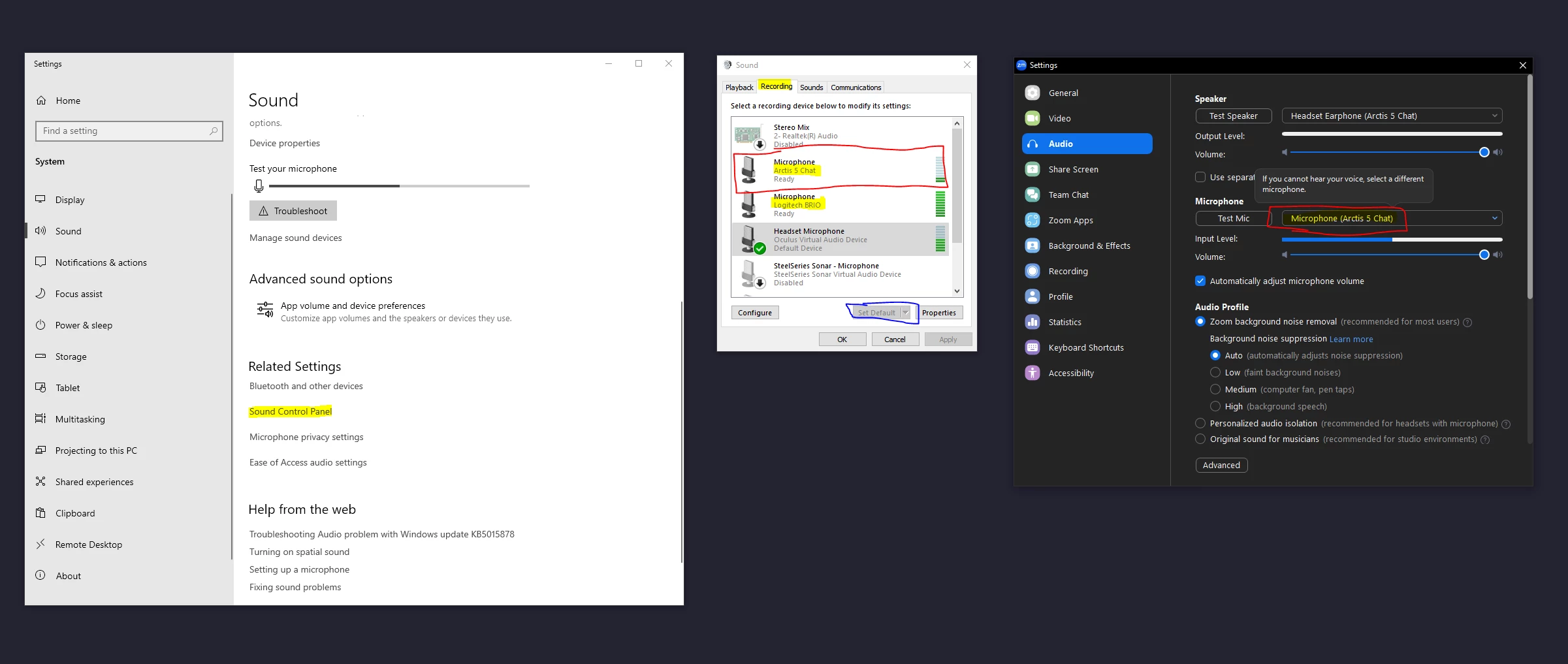Switch to Recording tab in Sound dialog

tap(776, 86)
